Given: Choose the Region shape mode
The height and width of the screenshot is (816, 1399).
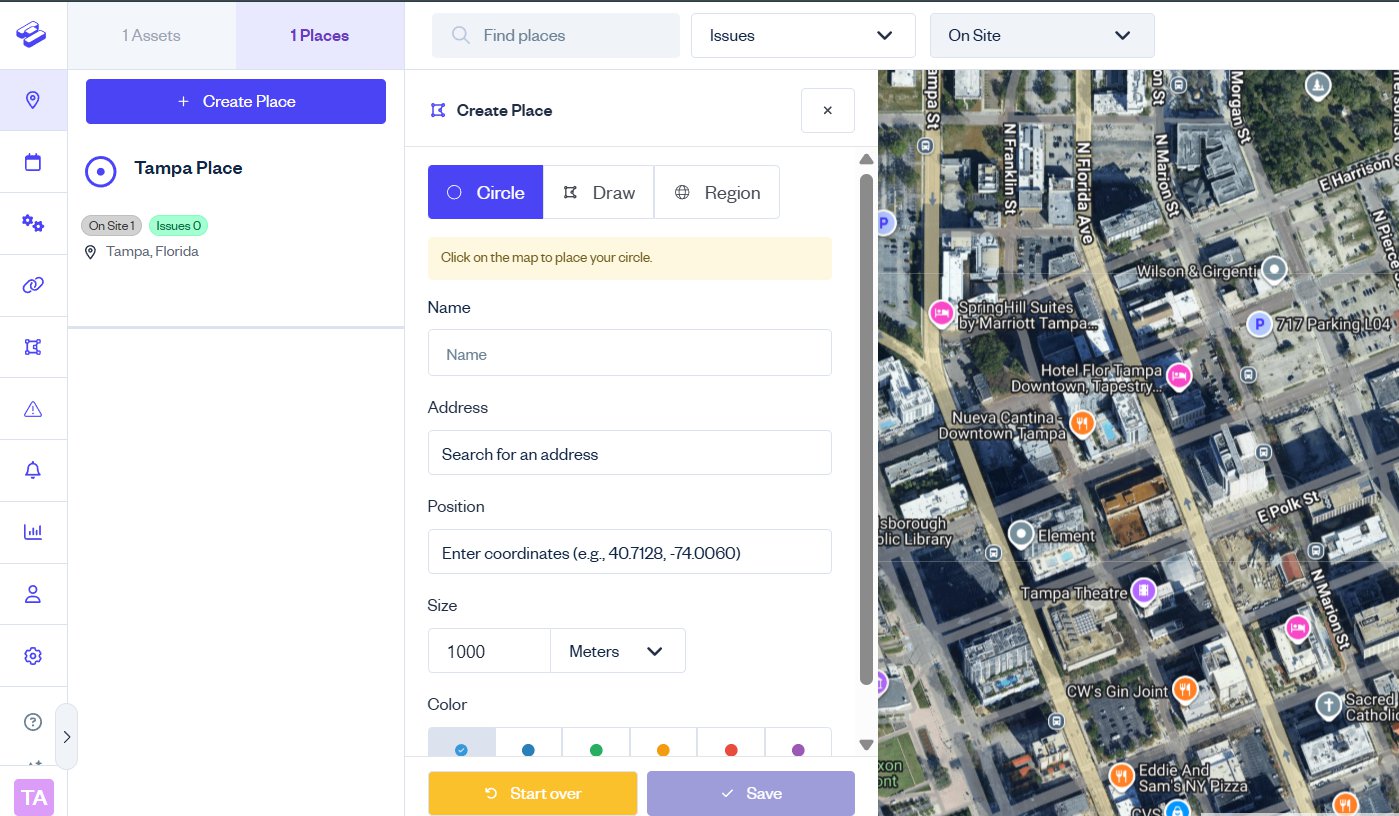Looking at the screenshot, I should 716,192.
